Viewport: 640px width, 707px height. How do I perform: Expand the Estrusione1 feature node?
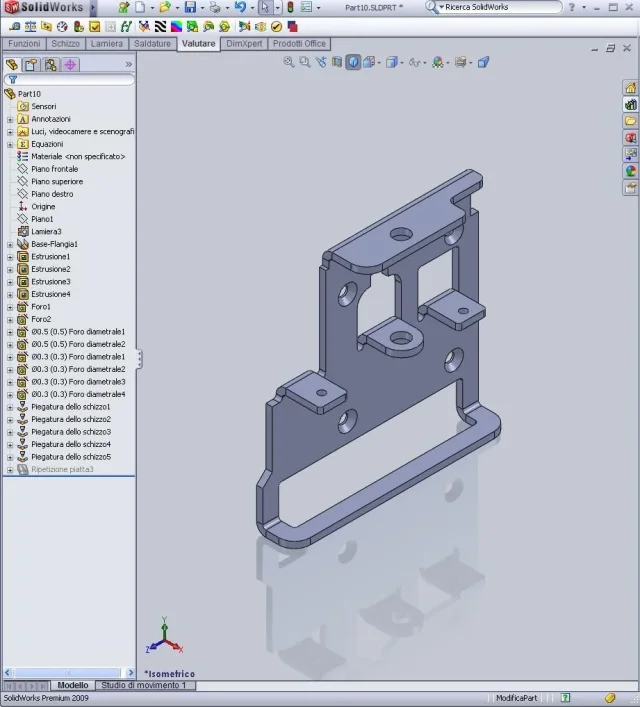point(10,257)
